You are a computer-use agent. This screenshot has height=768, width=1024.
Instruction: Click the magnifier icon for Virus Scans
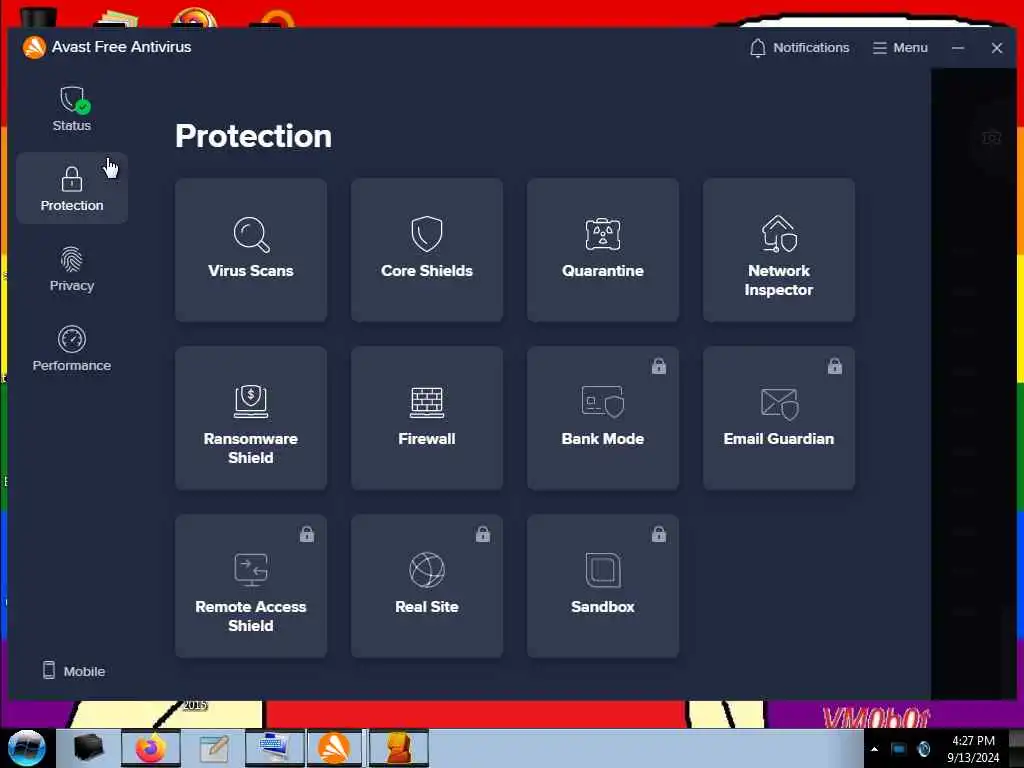[251, 234]
